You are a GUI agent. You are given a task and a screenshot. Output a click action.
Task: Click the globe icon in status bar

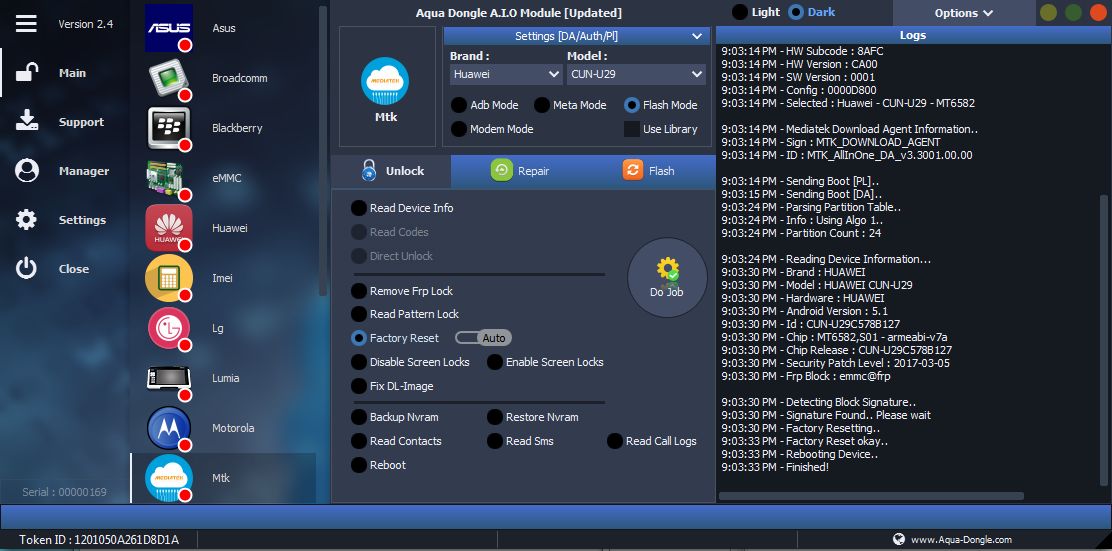tap(899, 540)
